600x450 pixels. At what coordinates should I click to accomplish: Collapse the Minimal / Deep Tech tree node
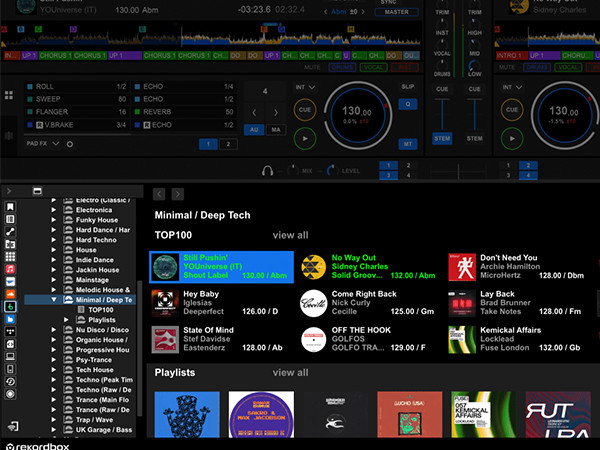[x=54, y=300]
